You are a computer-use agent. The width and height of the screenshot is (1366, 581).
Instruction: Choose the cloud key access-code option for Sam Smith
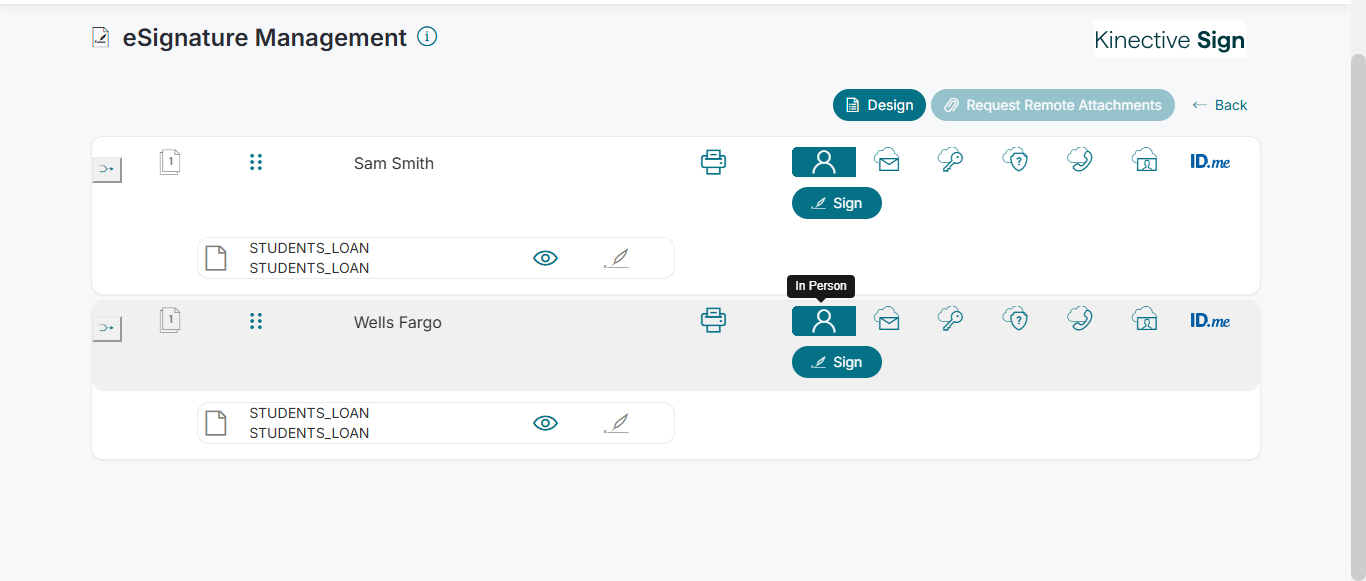950,160
